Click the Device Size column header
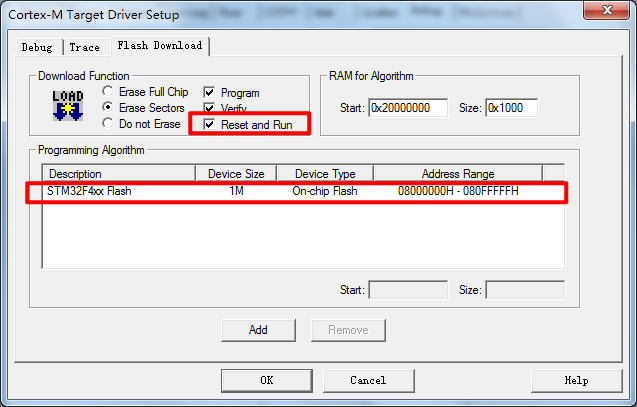The height and width of the screenshot is (407, 637). [x=235, y=174]
